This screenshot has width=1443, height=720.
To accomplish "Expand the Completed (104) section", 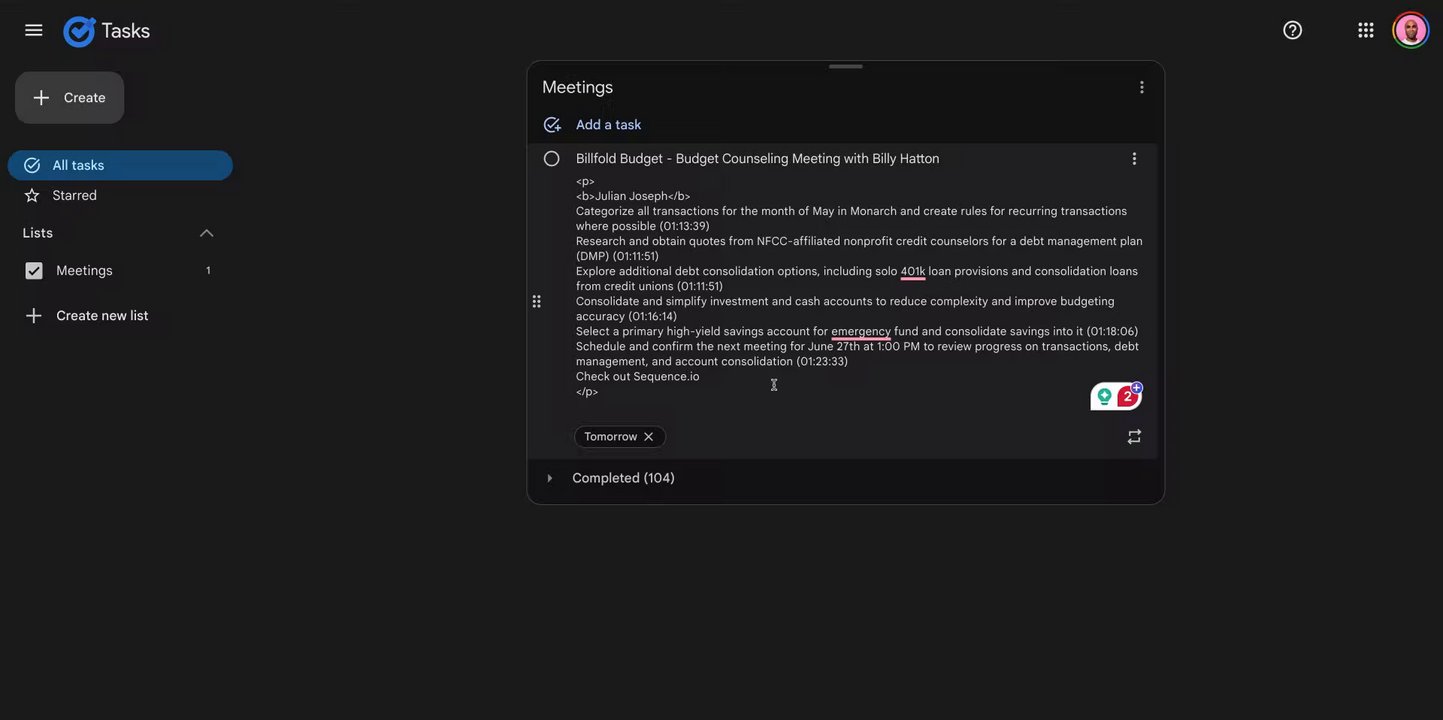I will pos(550,478).
